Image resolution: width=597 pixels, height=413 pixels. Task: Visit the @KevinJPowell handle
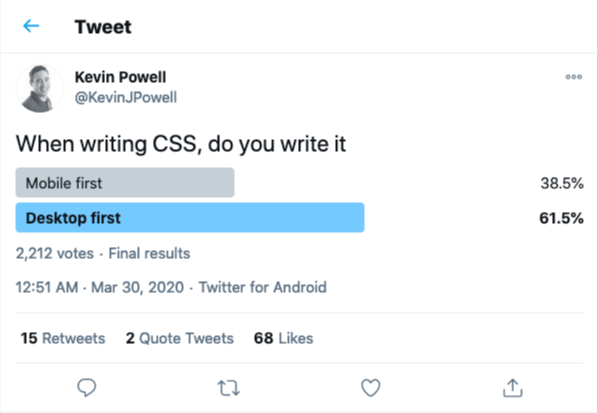pos(126,97)
